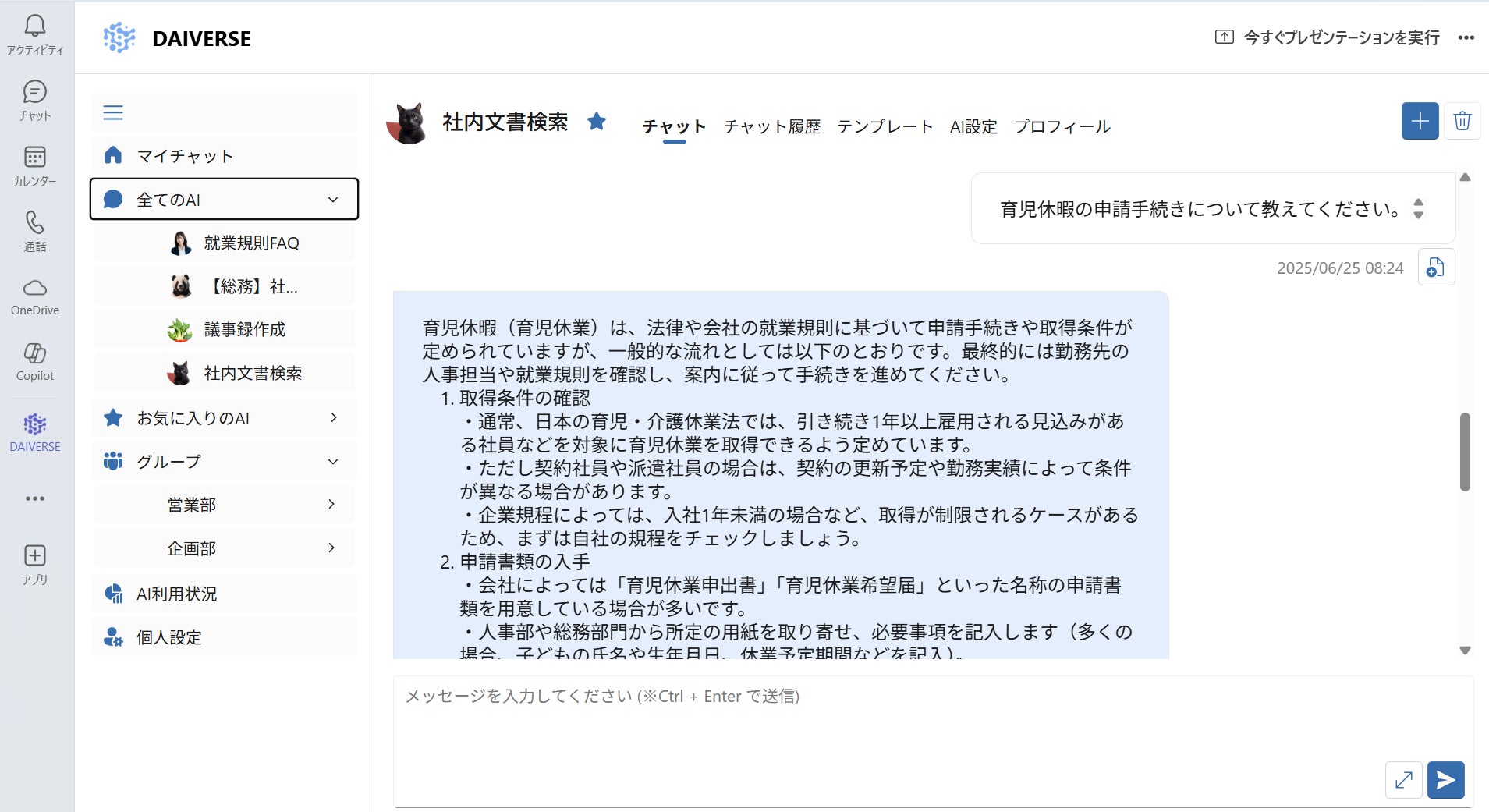Collapse the 全てのAI dropdown
The width and height of the screenshot is (1489, 812).
[333, 200]
